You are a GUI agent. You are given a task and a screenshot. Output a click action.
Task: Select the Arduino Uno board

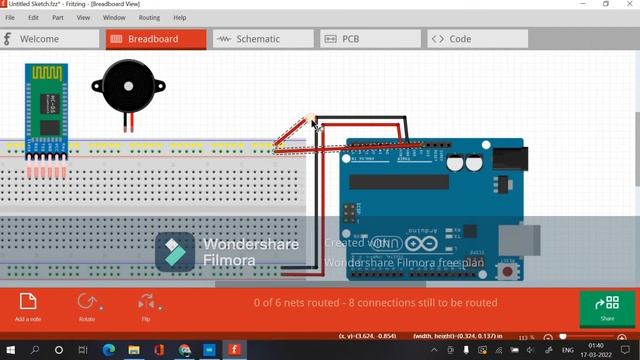click(439, 209)
